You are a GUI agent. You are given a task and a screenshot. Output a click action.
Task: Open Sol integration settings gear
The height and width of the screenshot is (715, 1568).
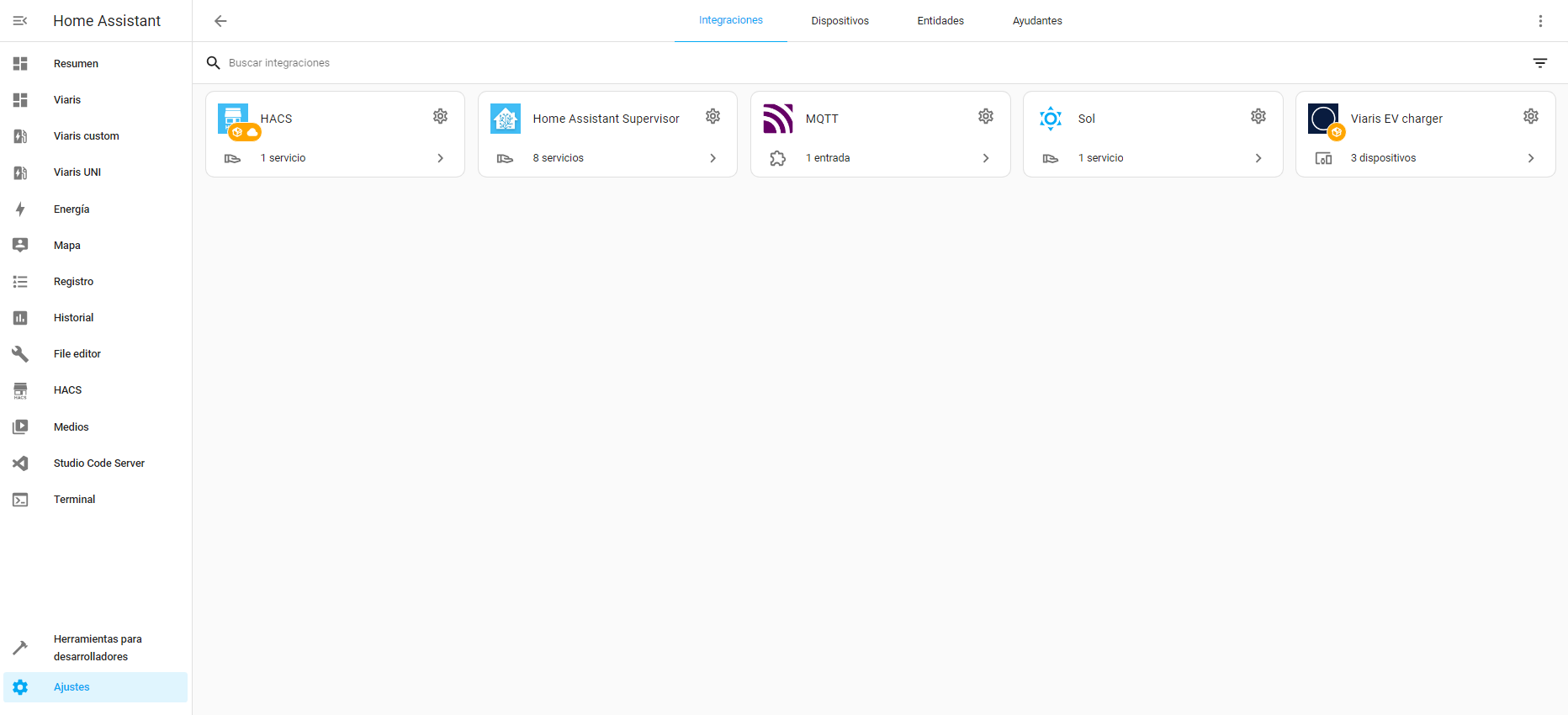tap(1258, 116)
